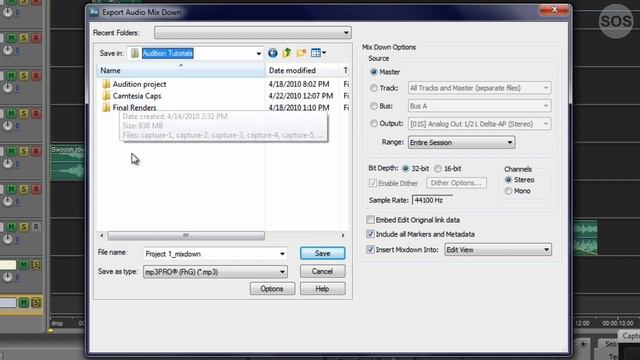
Task: Select Bus as mixdown source
Action: point(373,106)
